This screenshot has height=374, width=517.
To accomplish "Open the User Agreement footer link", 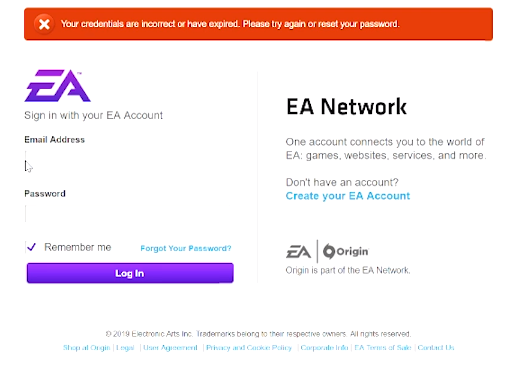I will click(170, 348).
